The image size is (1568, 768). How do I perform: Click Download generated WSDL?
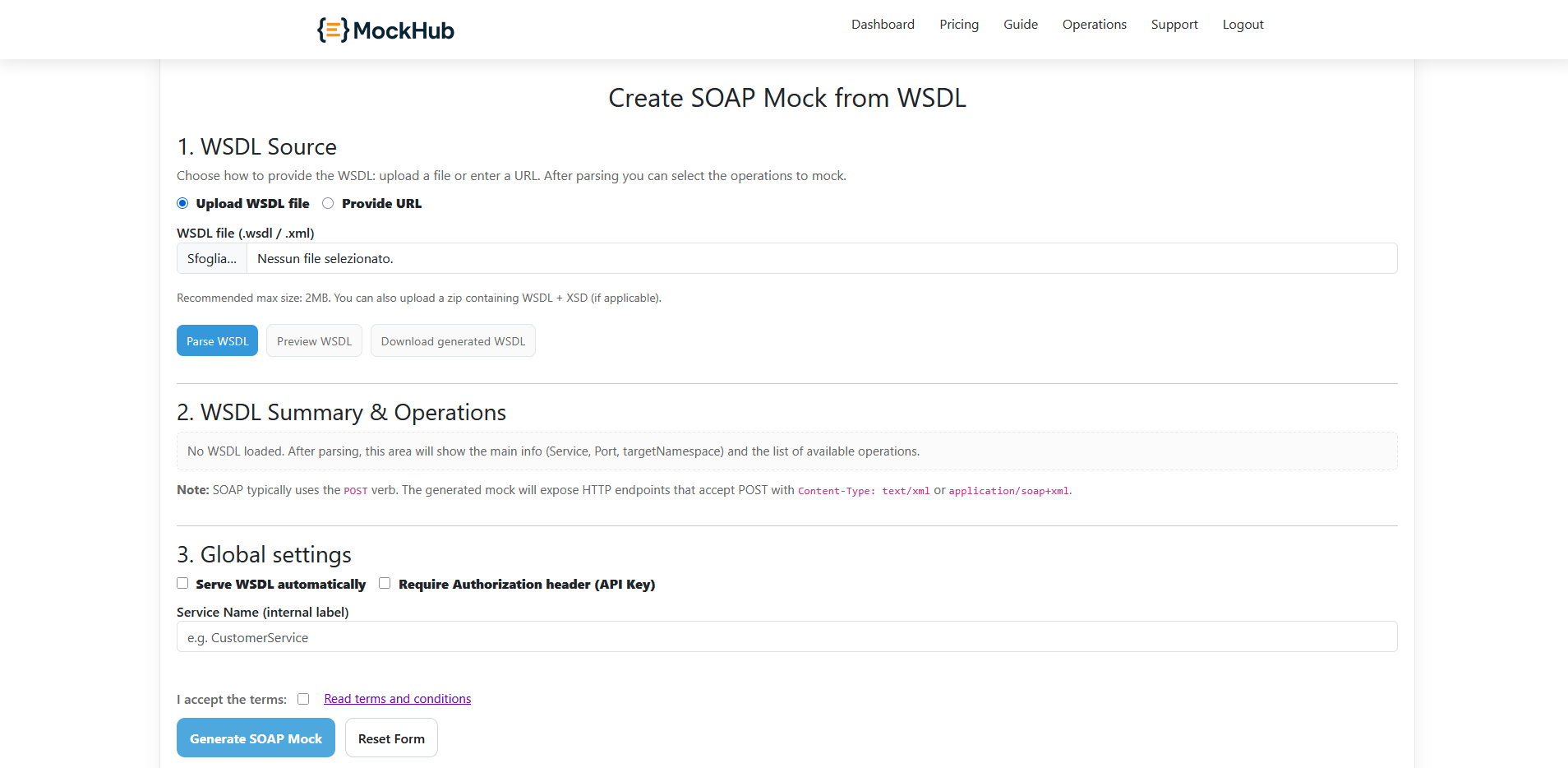pyautogui.click(x=453, y=340)
